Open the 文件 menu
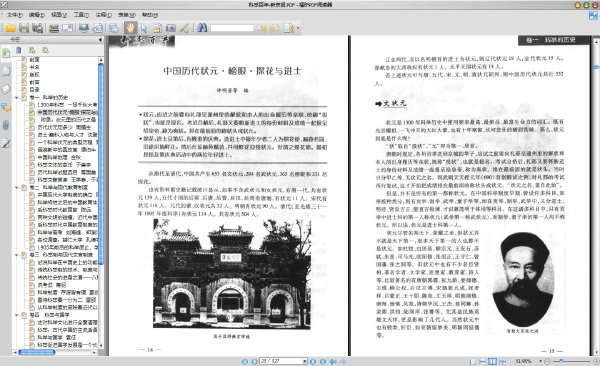 pos(15,15)
